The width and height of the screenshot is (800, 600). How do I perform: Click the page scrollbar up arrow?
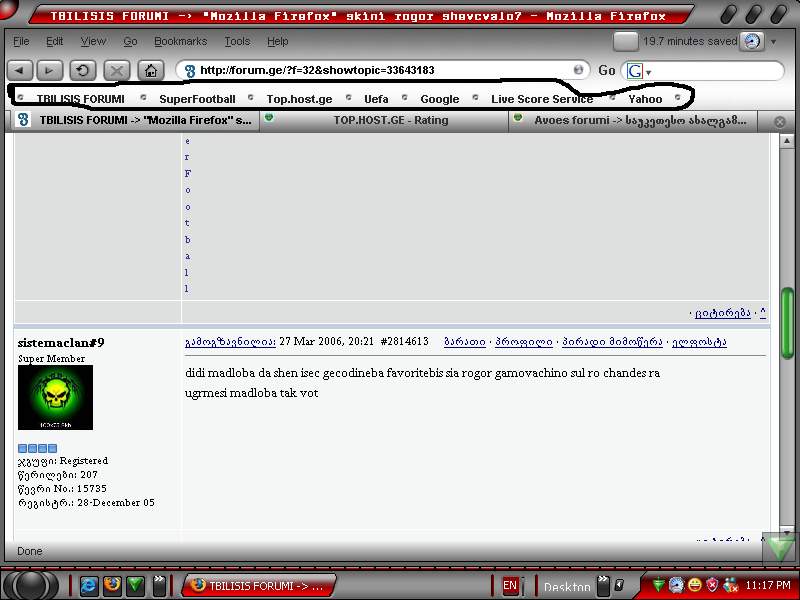point(786,141)
